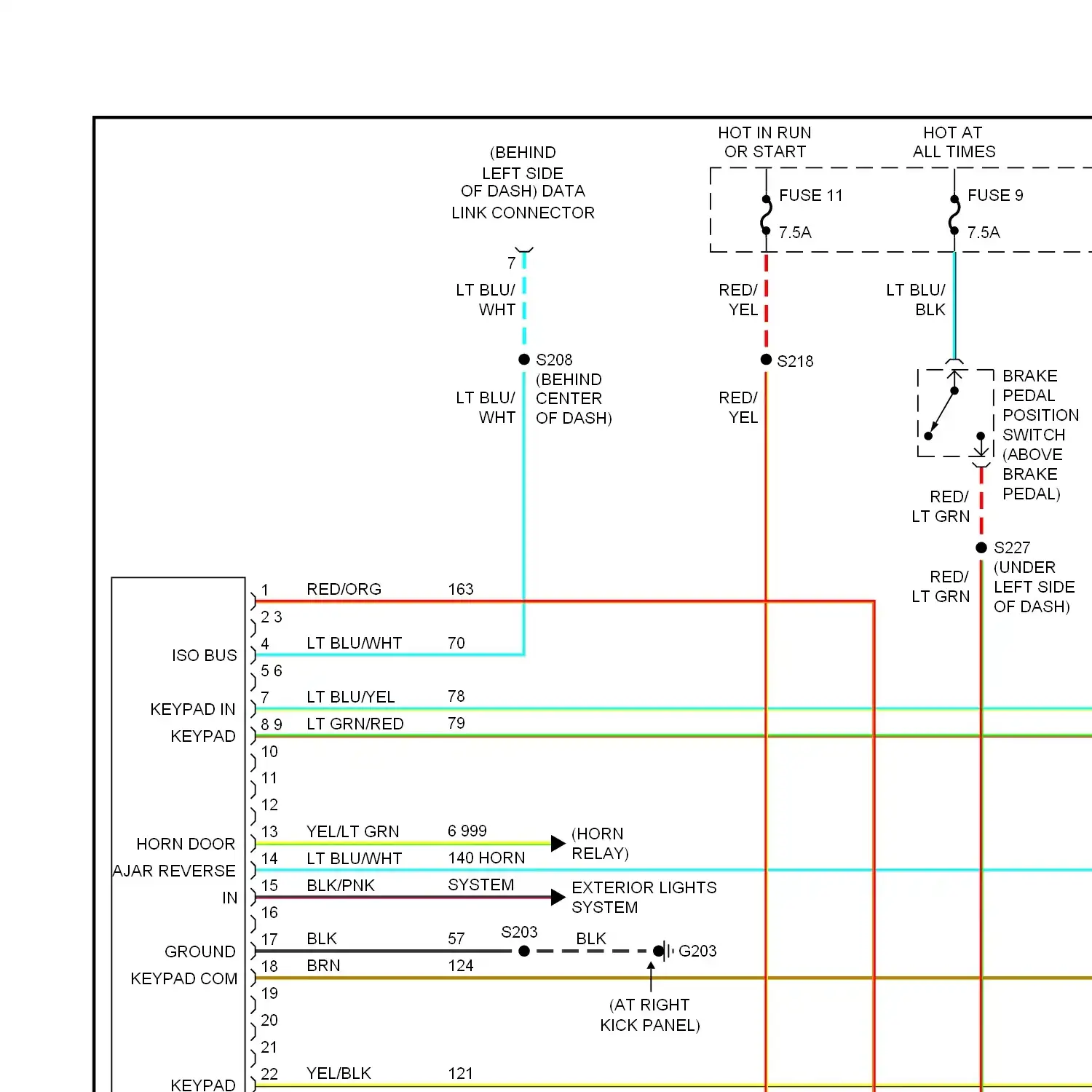
Task: Click the RED/ORG wire label
Action: 344,589
